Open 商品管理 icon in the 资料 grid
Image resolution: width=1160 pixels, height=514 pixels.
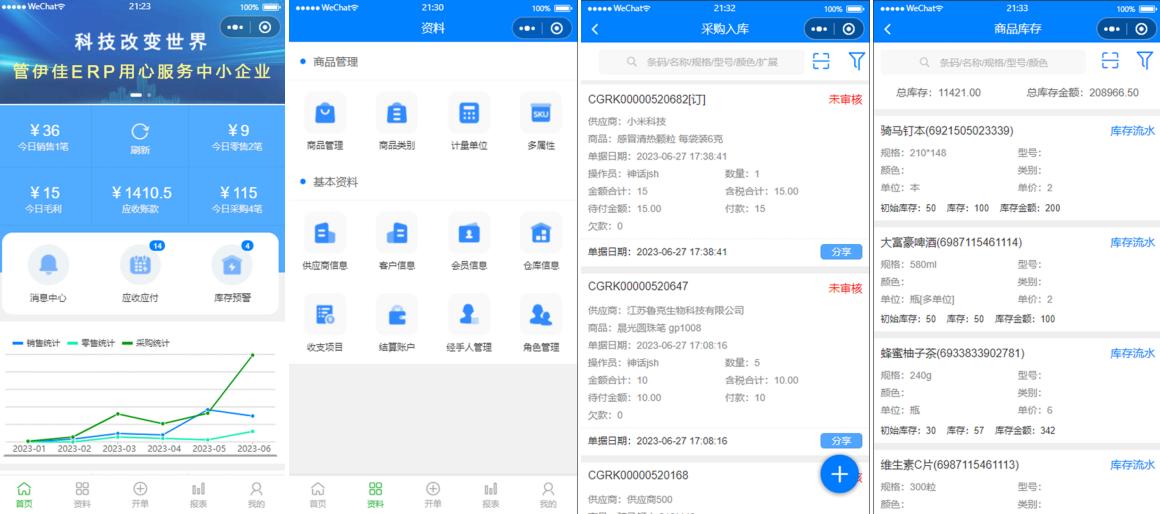coord(325,114)
